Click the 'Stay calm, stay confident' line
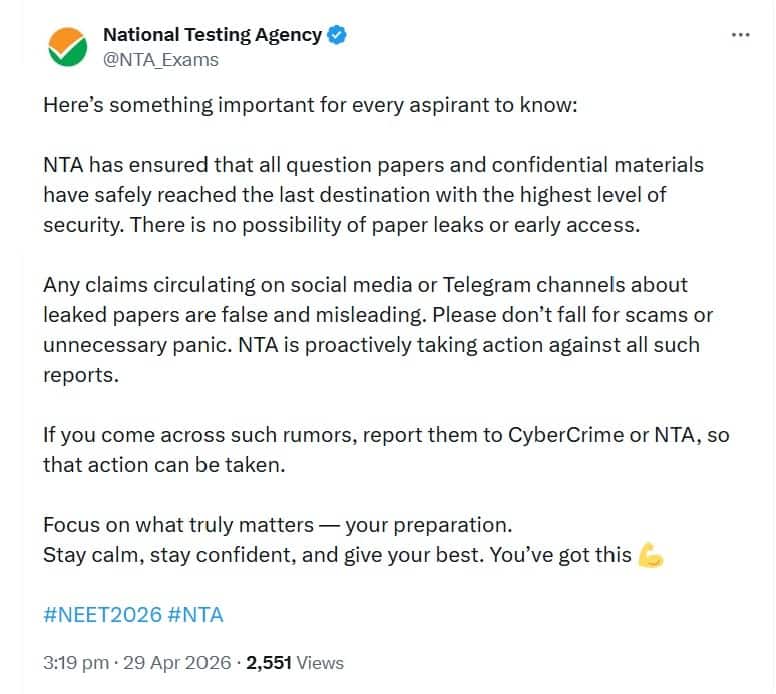 [x=353, y=555]
